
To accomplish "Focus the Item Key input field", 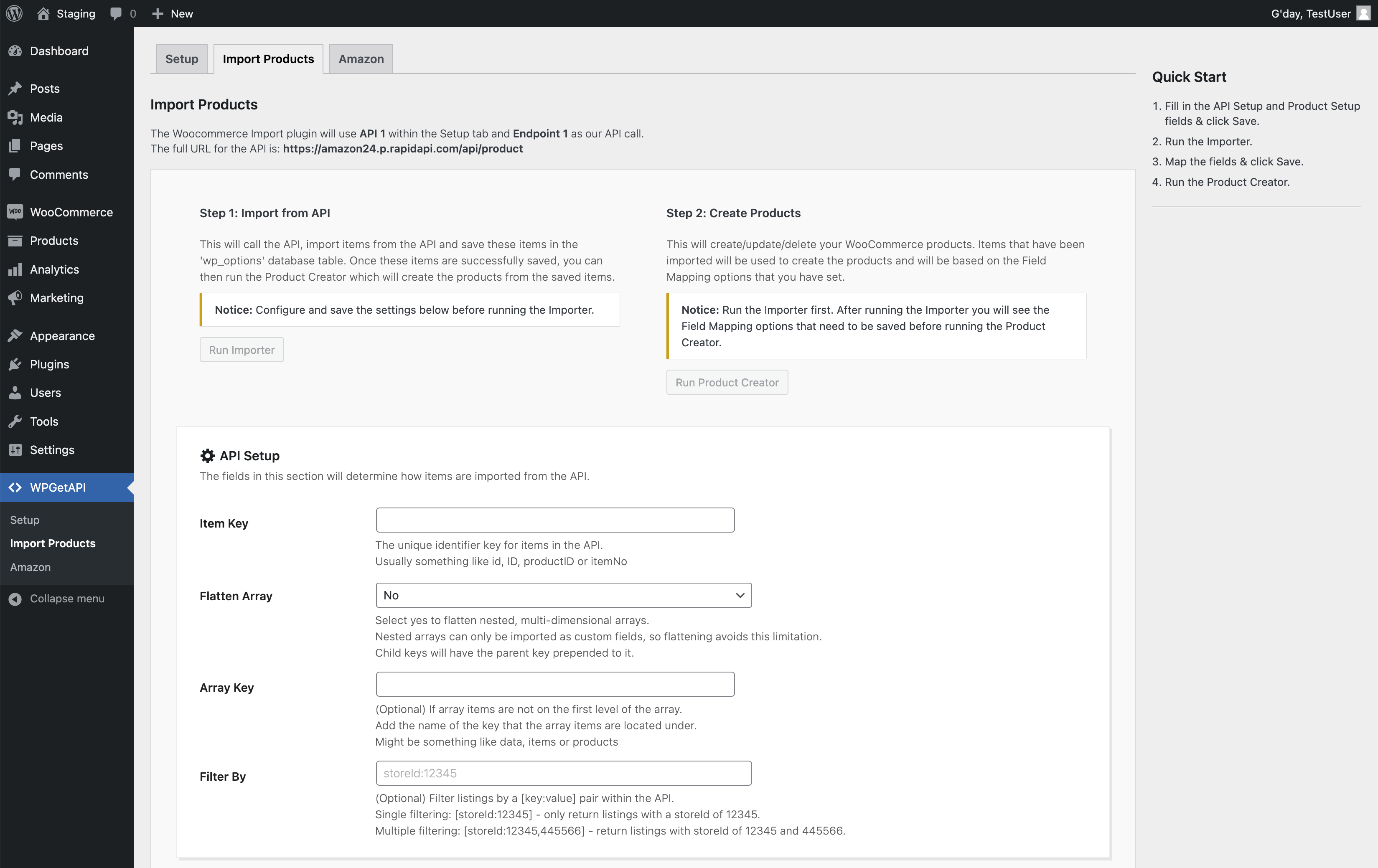I will 555,520.
